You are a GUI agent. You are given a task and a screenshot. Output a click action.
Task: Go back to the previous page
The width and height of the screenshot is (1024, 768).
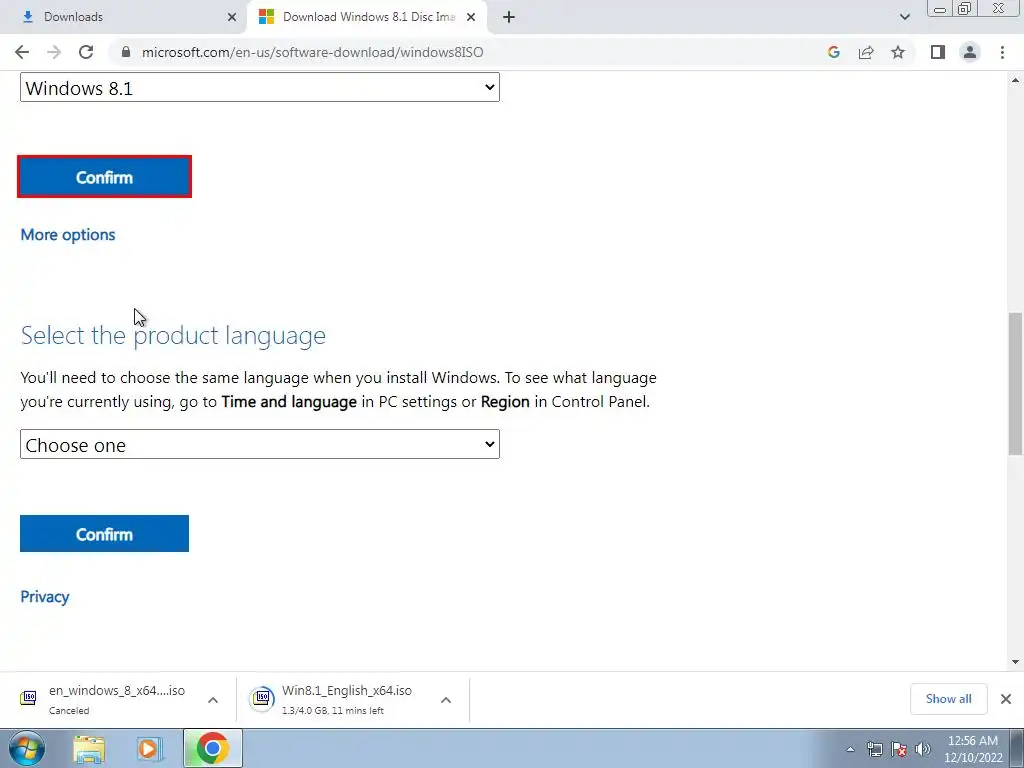22,52
